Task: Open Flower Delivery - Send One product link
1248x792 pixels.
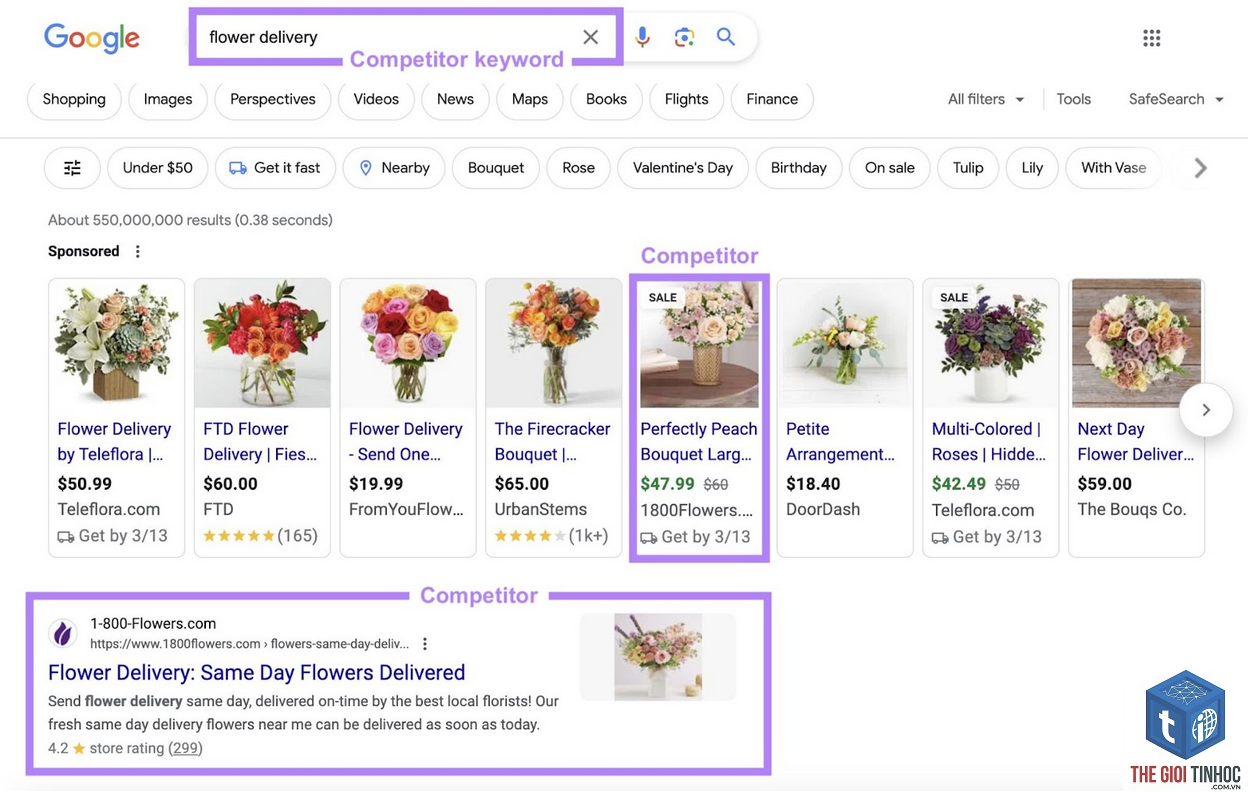Action: coord(406,441)
